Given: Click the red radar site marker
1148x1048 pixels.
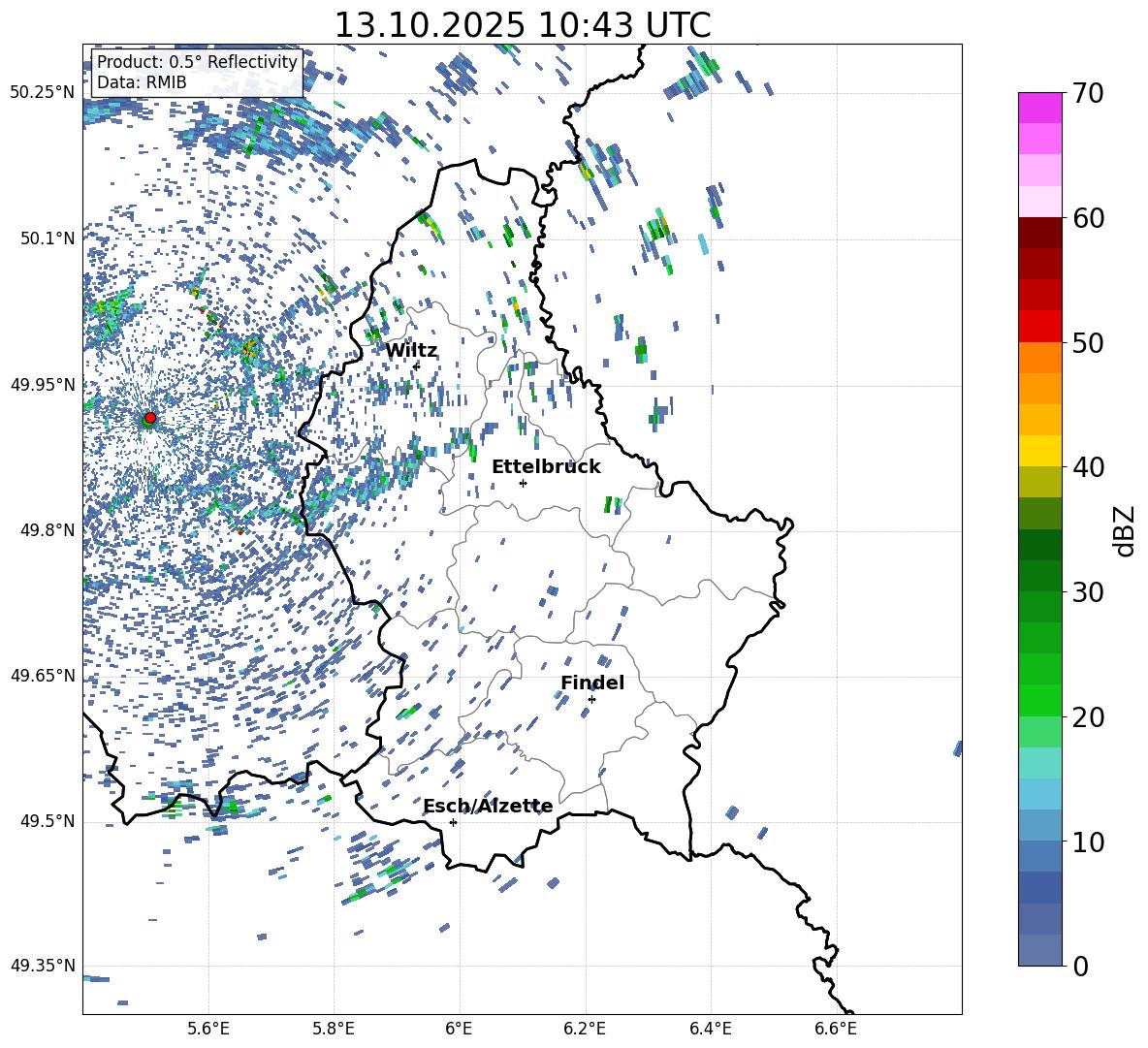Looking at the screenshot, I should [150, 418].
